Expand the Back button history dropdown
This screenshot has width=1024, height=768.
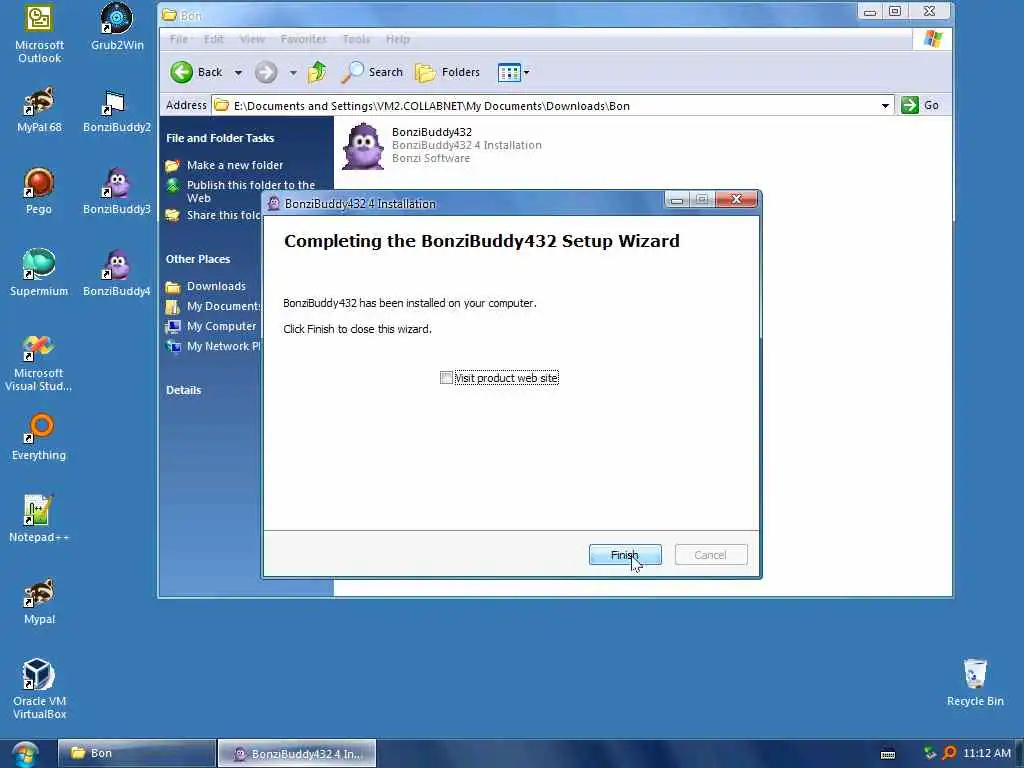[238, 72]
